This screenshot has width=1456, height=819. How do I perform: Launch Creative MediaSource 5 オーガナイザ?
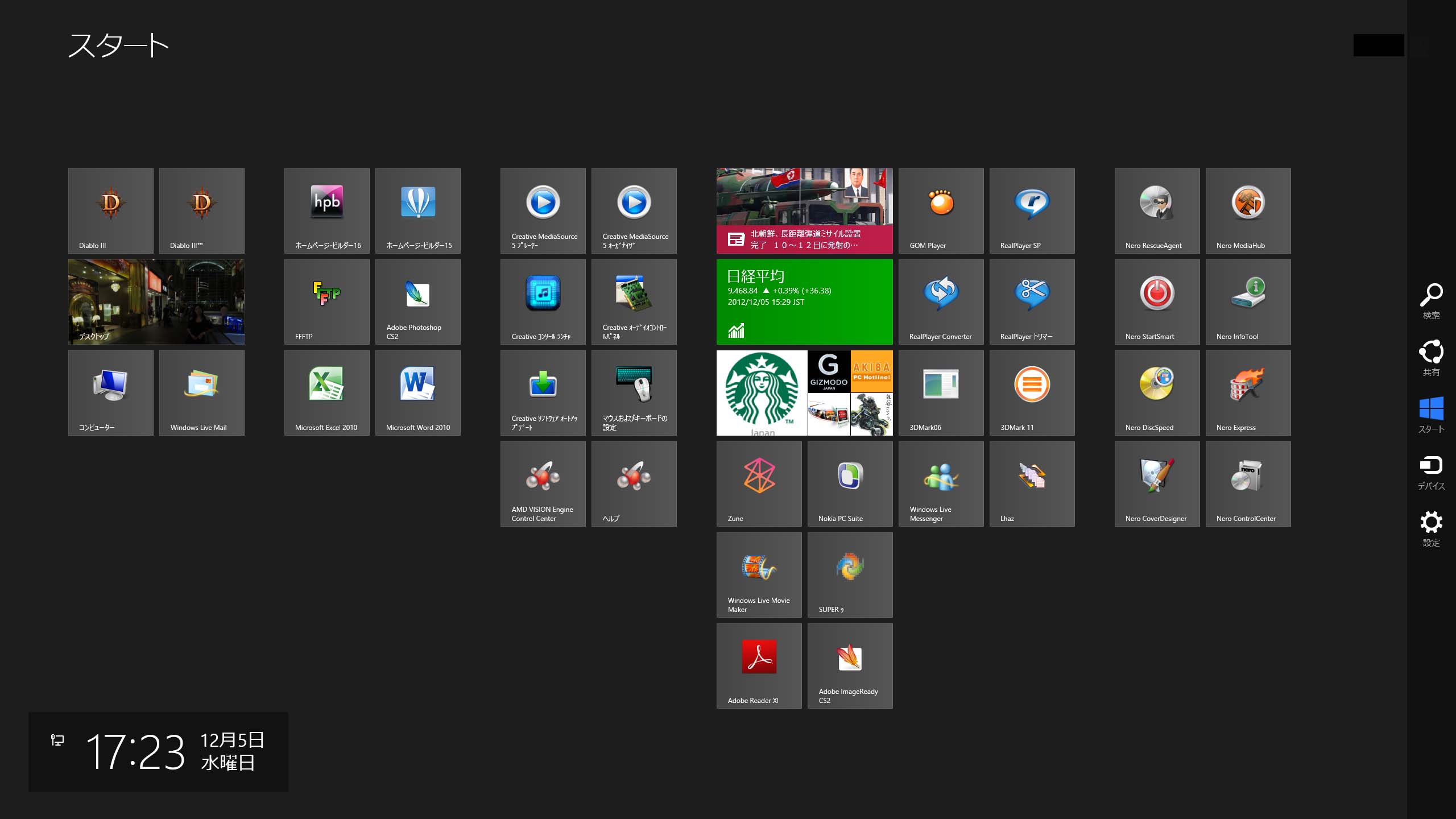(634, 211)
